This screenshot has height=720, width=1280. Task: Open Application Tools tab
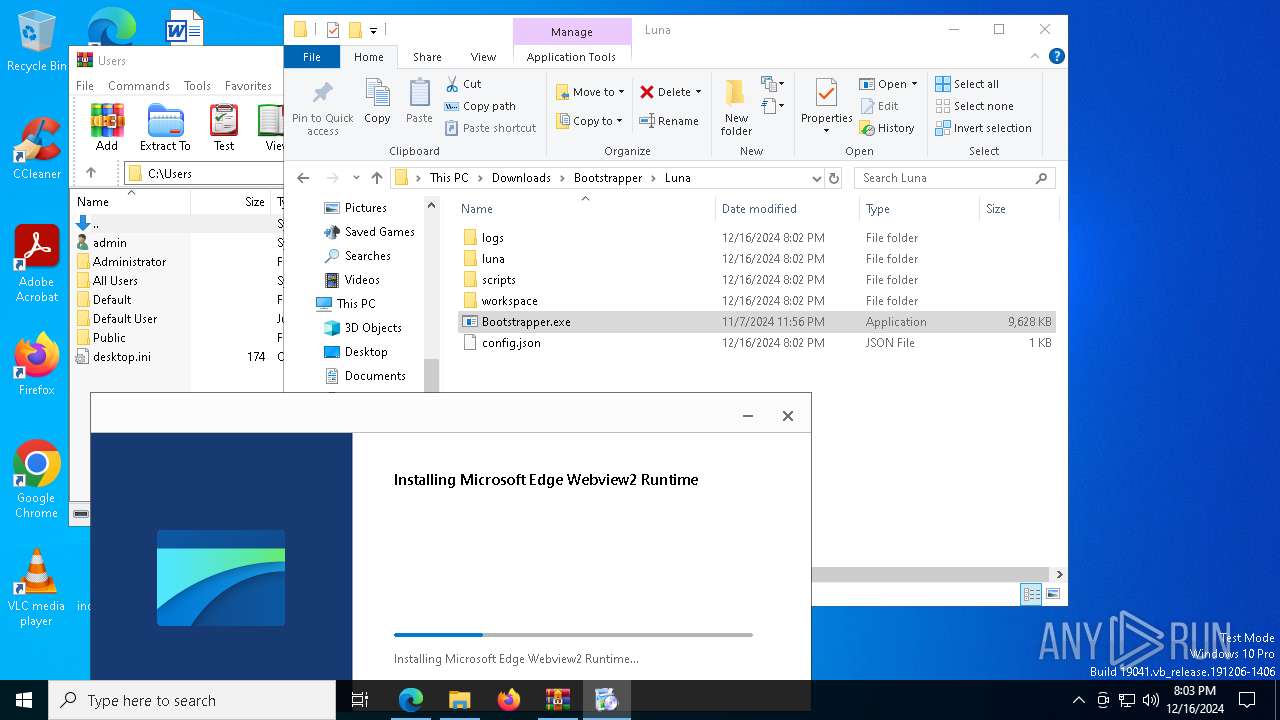(x=571, y=57)
